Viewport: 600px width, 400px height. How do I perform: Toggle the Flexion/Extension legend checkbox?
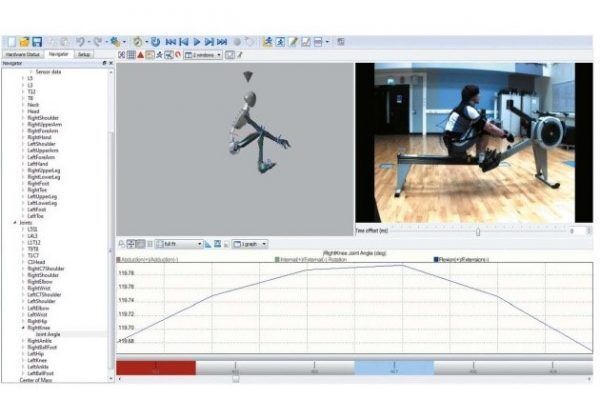pos(437,259)
